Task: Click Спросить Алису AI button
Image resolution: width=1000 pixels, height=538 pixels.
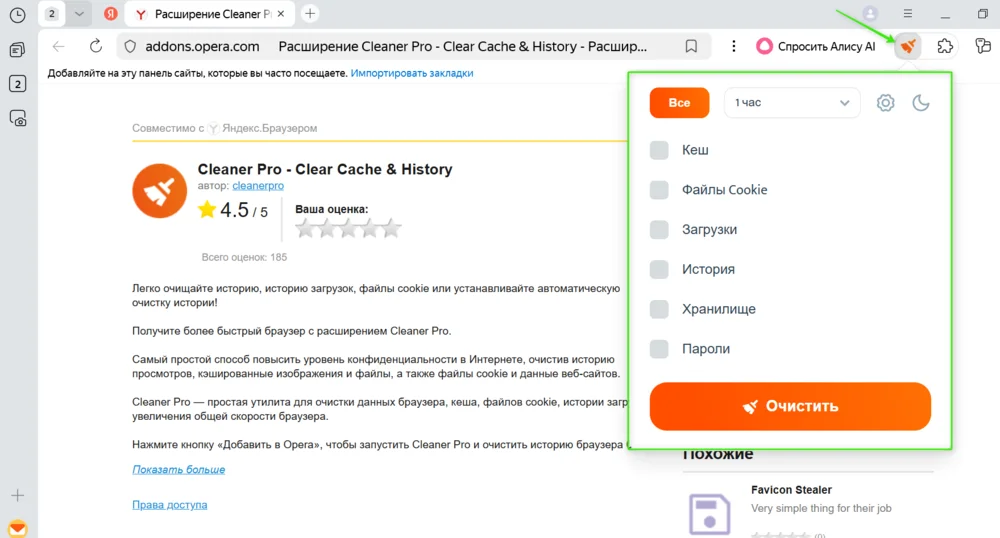Action: point(816,46)
